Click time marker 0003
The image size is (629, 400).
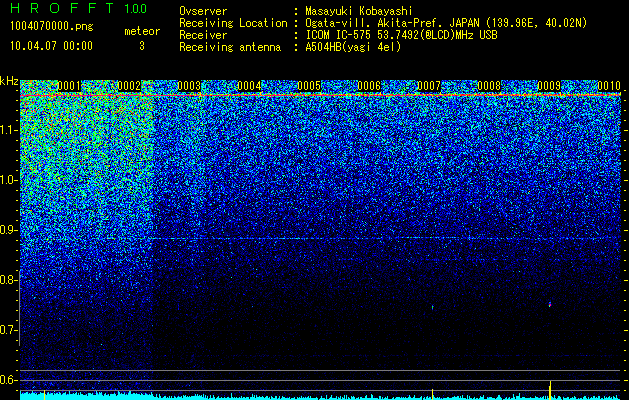pyautogui.click(x=189, y=86)
